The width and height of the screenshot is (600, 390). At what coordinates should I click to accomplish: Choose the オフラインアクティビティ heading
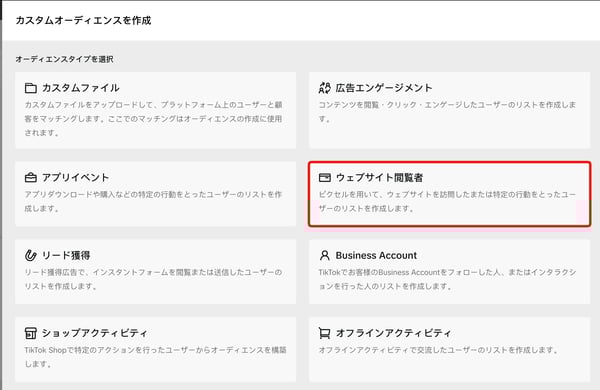393,333
